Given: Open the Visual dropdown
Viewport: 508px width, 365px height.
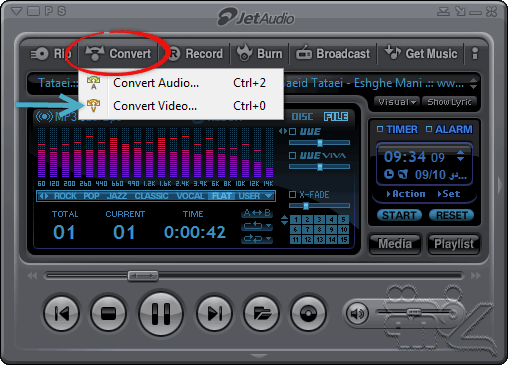Looking at the screenshot, I should click(397, 102).
